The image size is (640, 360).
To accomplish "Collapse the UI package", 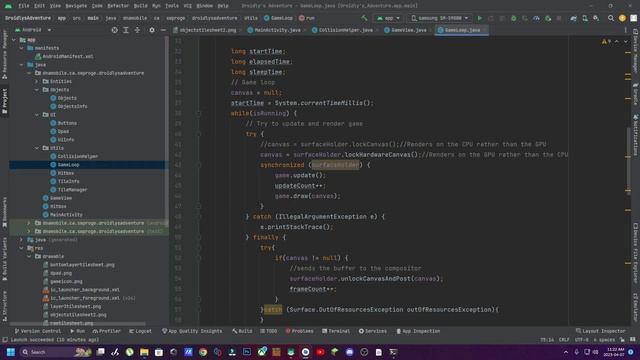I will pos(37,115).
